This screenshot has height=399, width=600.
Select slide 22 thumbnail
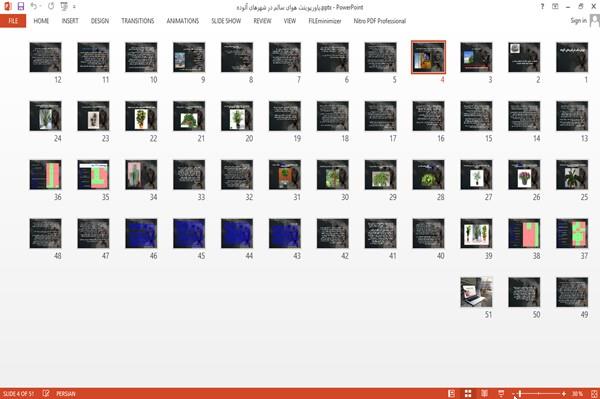(x=141, y=116)
